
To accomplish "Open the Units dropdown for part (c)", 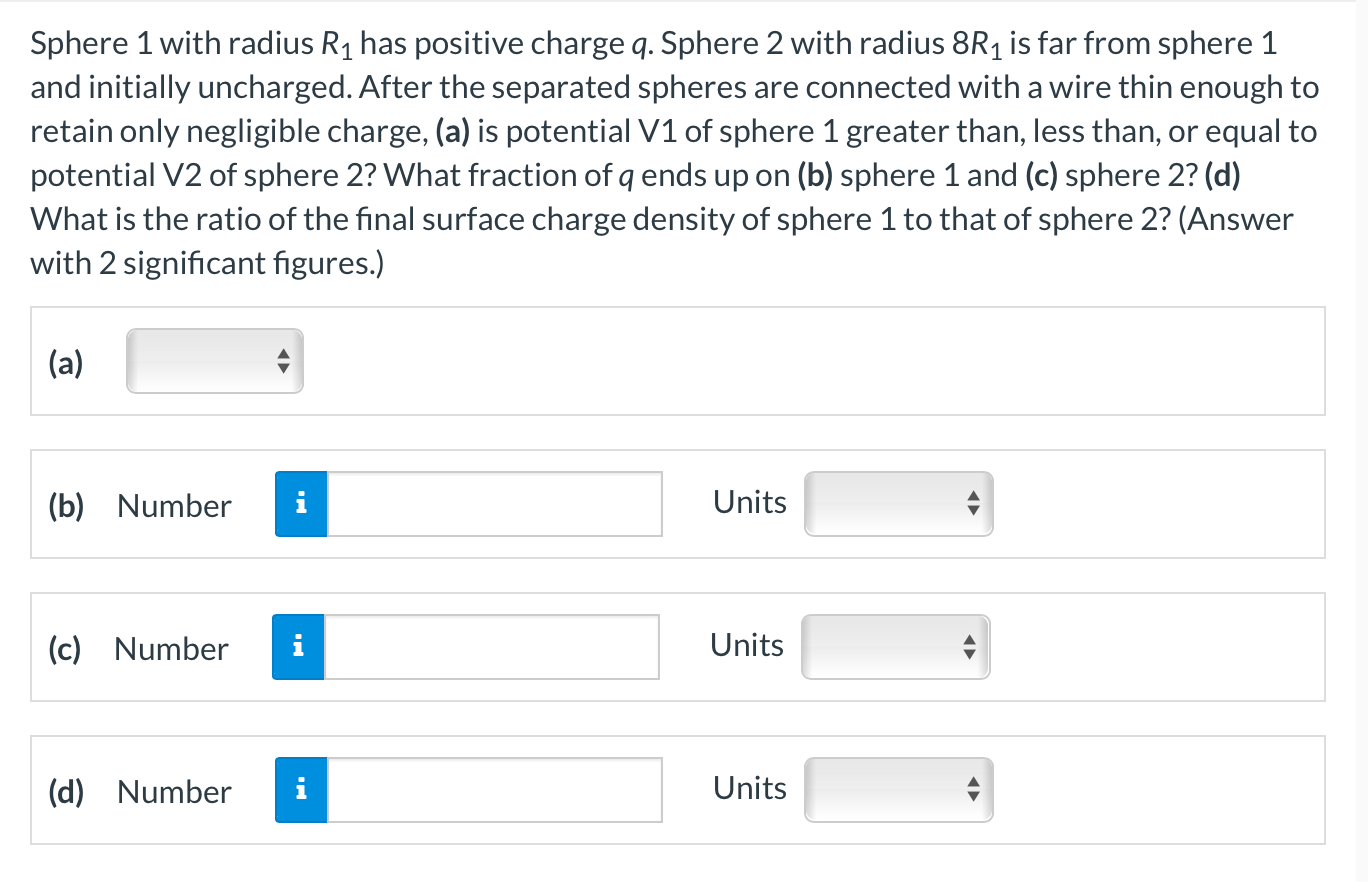I will click(x=894, y=647).
